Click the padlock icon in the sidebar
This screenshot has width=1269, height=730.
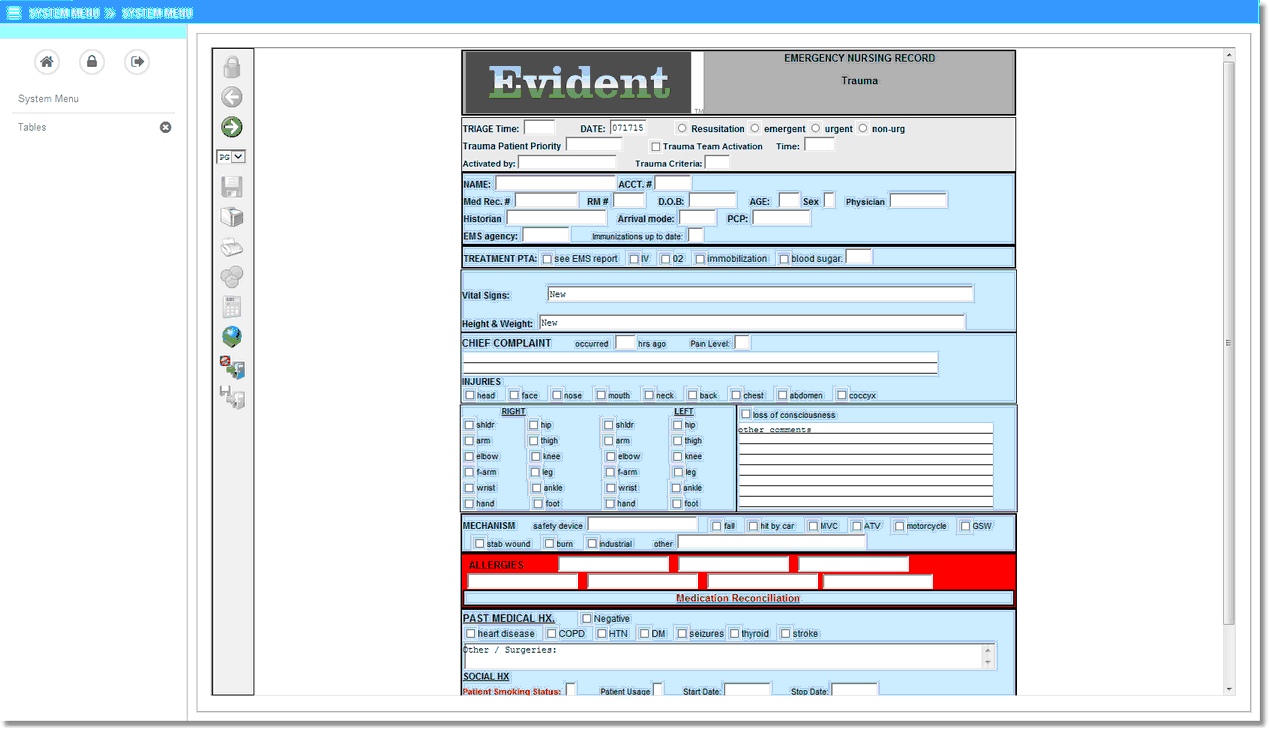(92, 62)
